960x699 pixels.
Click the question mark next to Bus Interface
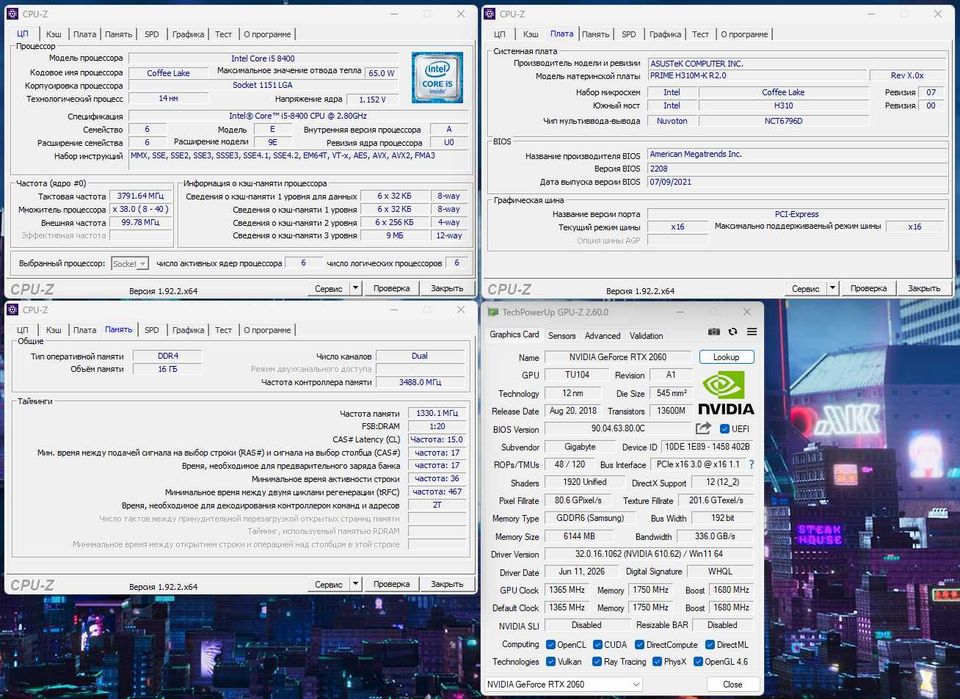(751, 465)
